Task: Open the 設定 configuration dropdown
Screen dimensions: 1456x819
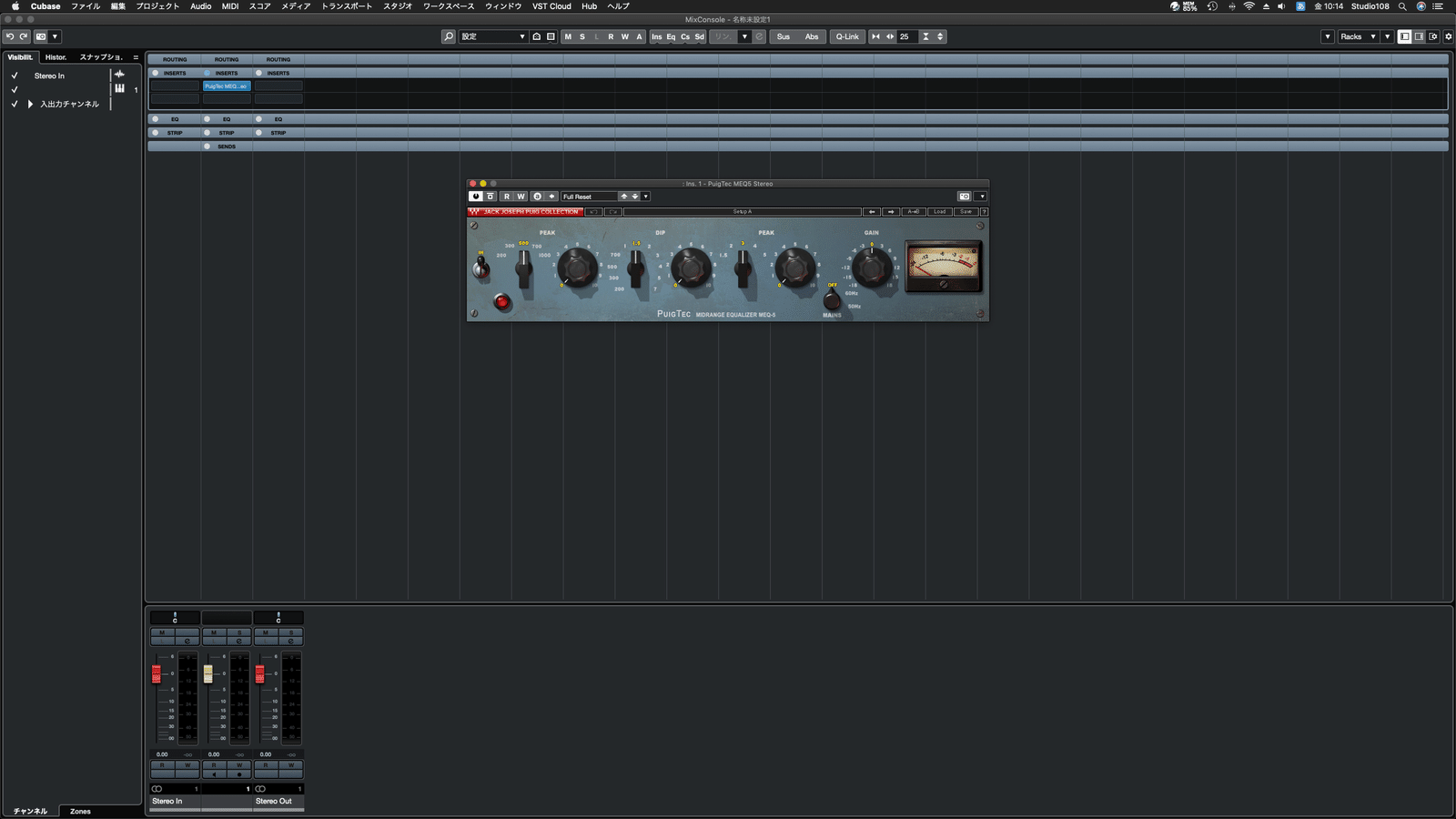Action: click(493, 36)
